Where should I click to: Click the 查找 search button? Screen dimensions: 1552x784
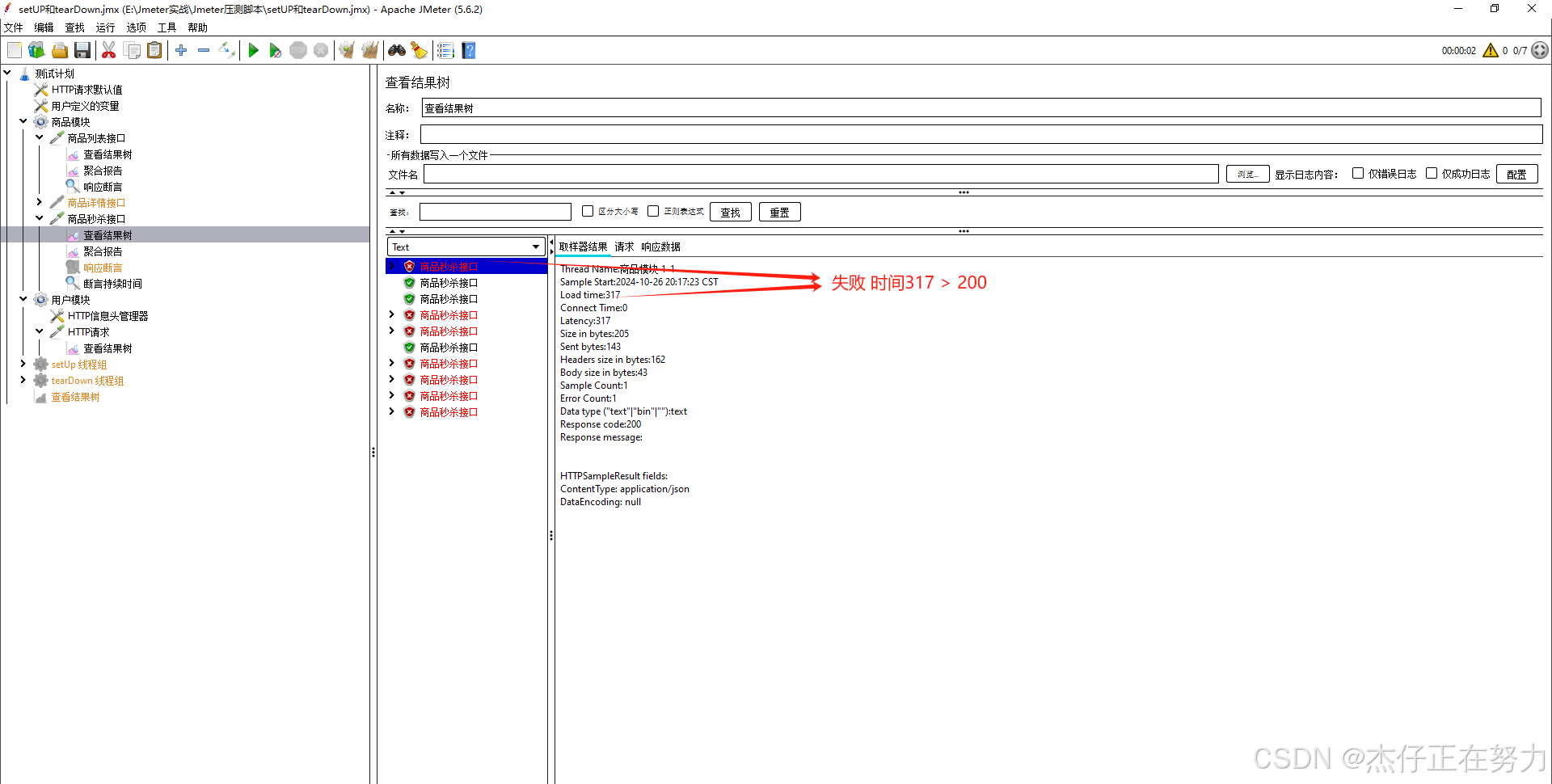pos(730,212)
